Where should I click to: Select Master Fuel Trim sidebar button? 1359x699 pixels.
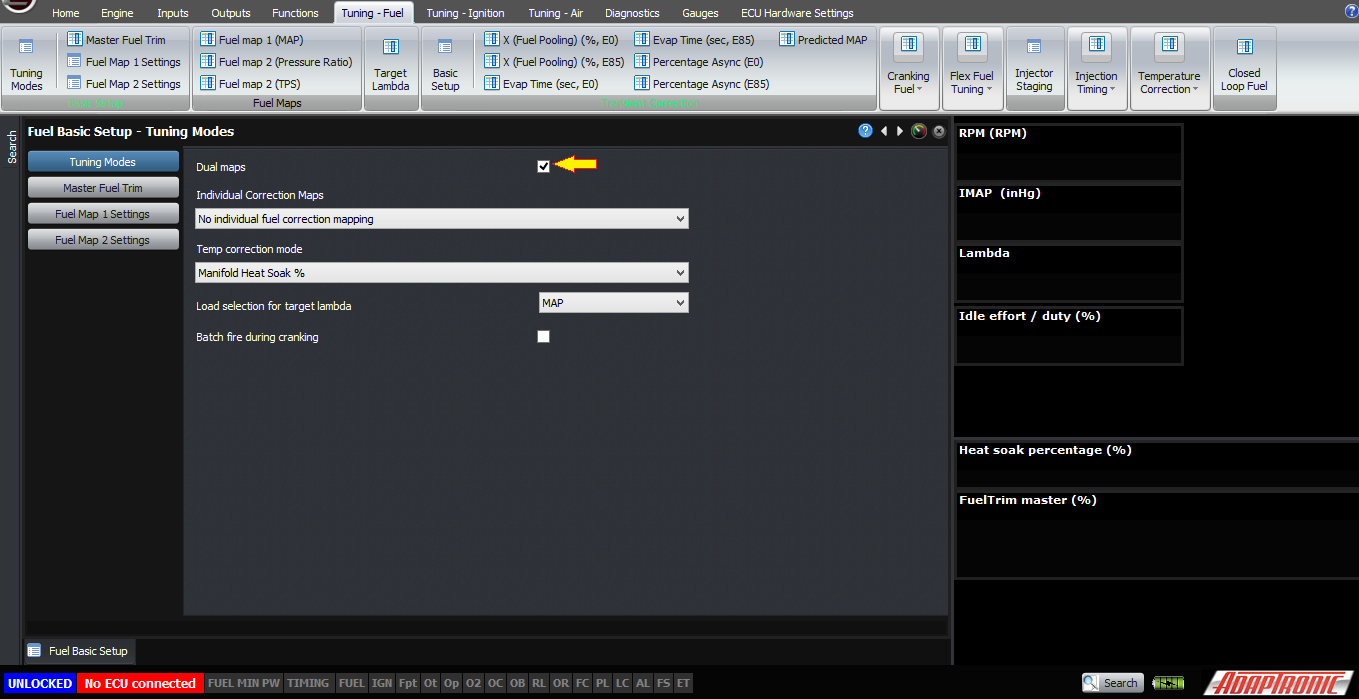tap(103, 187)
